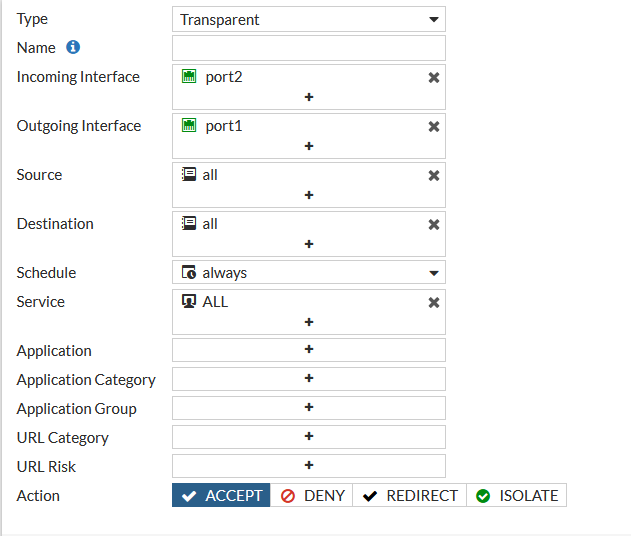Set the policy action to DENY
The height and width of the screenshot is (536, 631).
point(312,496)
